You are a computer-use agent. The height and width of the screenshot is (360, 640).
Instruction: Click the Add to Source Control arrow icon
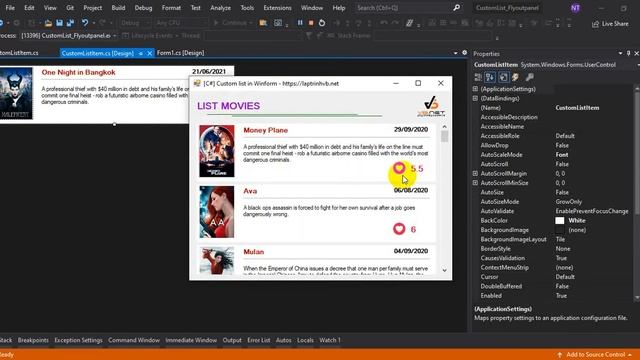pos(560,355)
